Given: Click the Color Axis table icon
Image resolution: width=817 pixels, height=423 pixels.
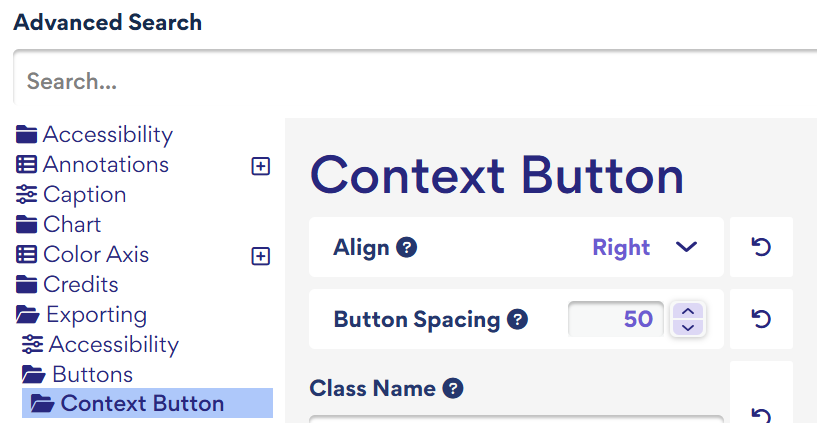Looking at the screenshot, I should click(27, 255).
